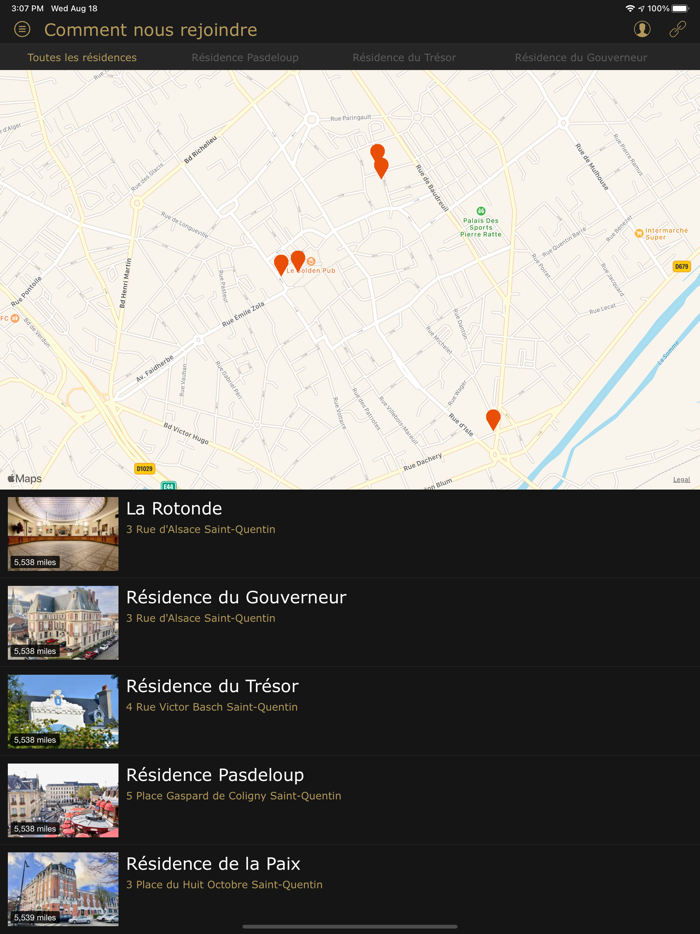Select the La Rotonde title

174,508
